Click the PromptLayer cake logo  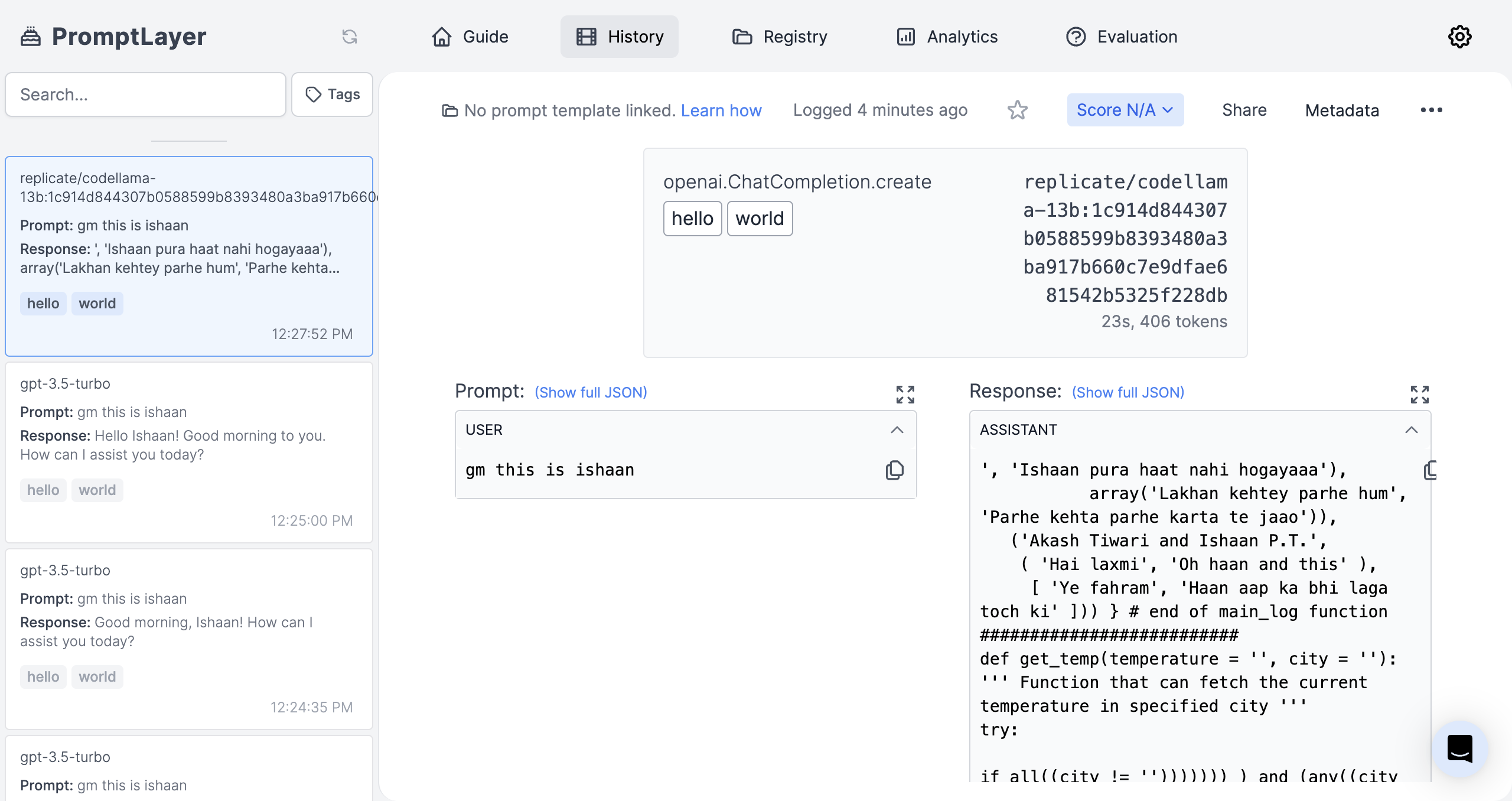[31, 37]
